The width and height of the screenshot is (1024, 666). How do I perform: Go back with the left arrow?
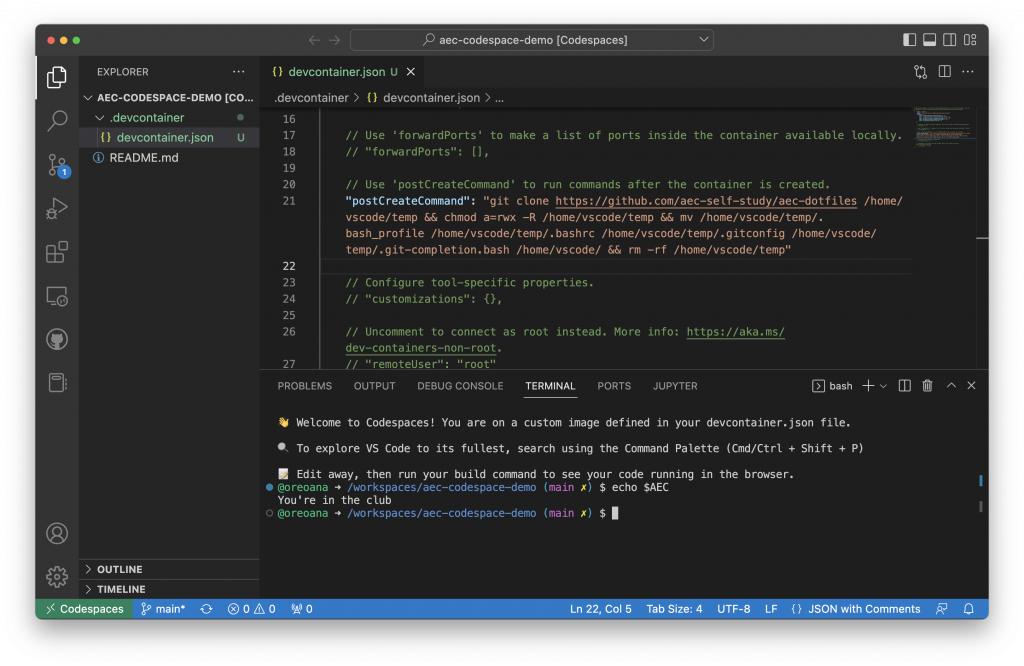(314, 40)
